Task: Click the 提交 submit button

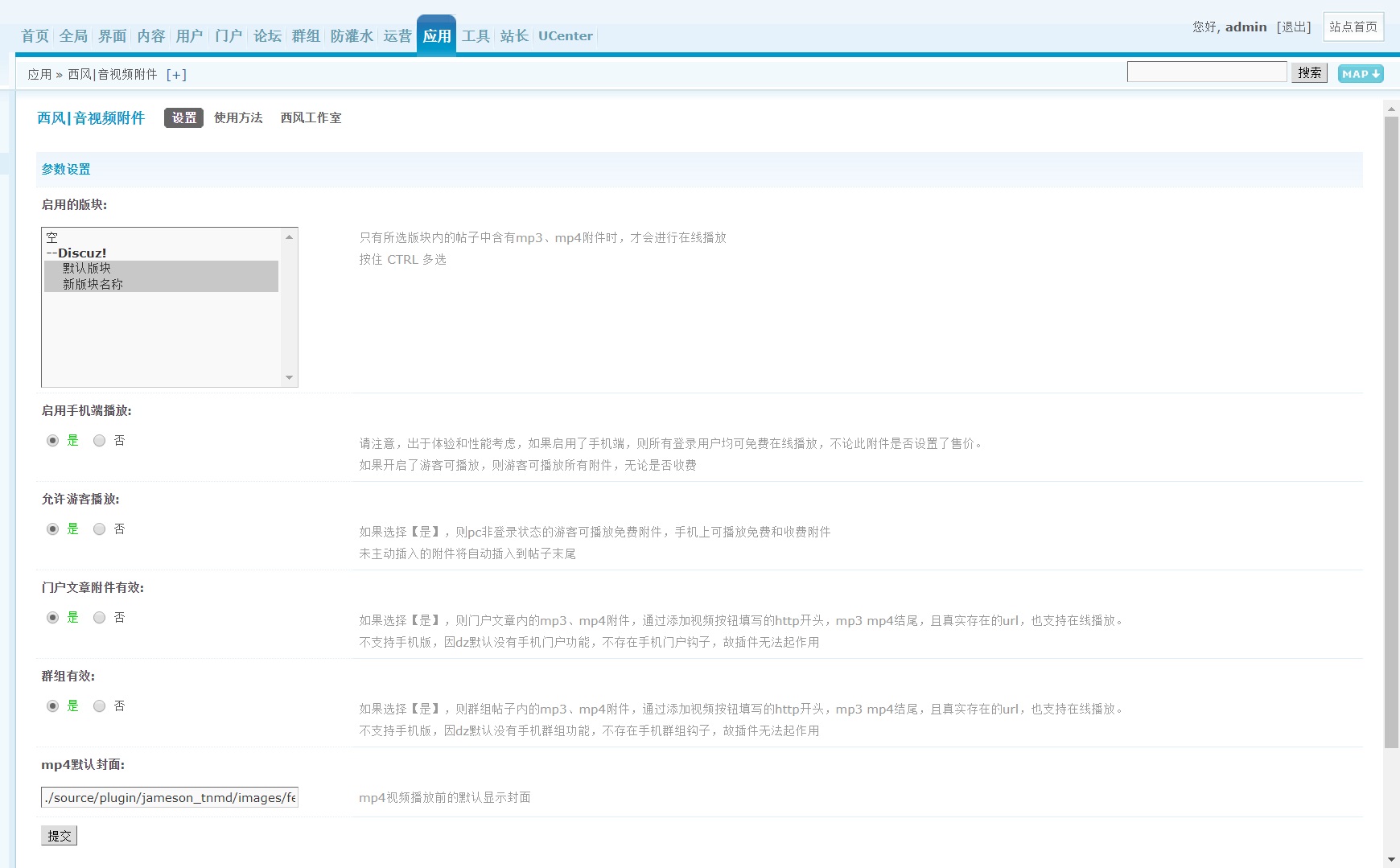Action: (59, 836)
